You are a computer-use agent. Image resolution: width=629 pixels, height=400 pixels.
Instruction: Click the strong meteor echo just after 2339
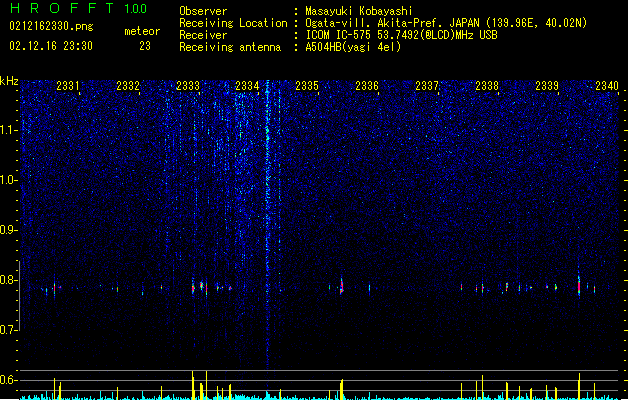(x=579, y=285)
